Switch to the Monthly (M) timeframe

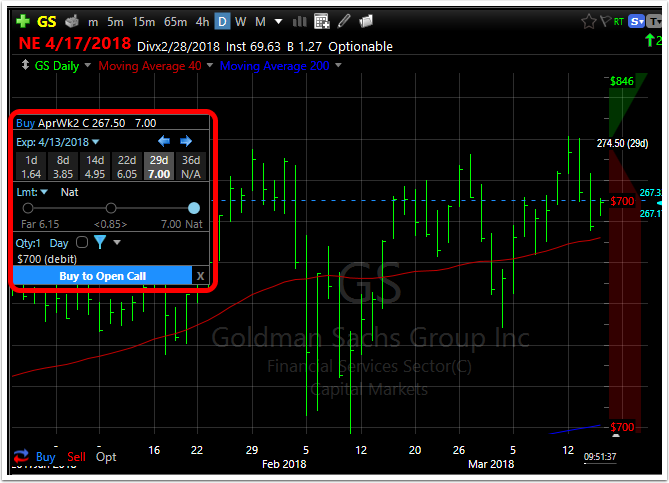coord(260,21)
